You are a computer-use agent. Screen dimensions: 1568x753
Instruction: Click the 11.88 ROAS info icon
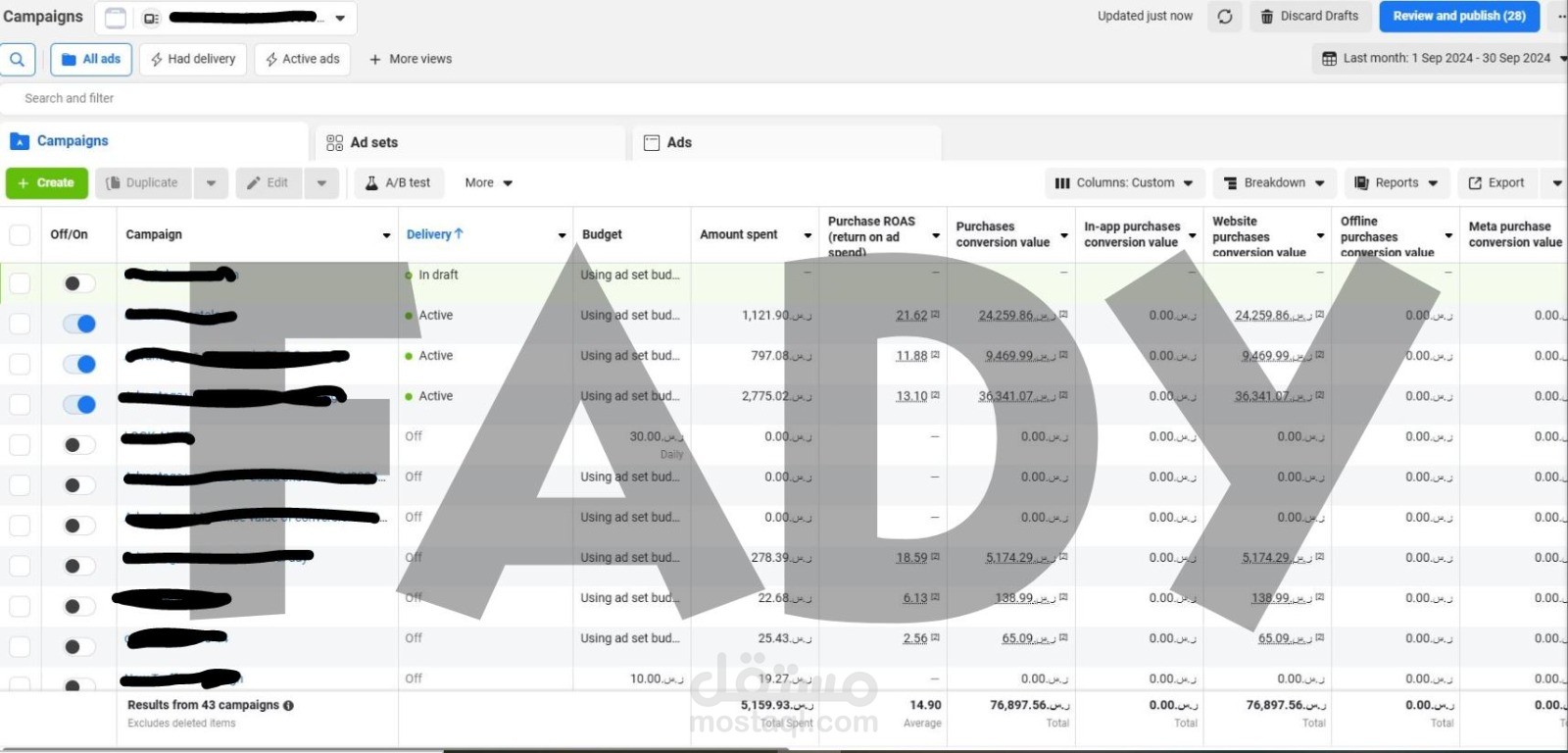click(x=935, y=355)
